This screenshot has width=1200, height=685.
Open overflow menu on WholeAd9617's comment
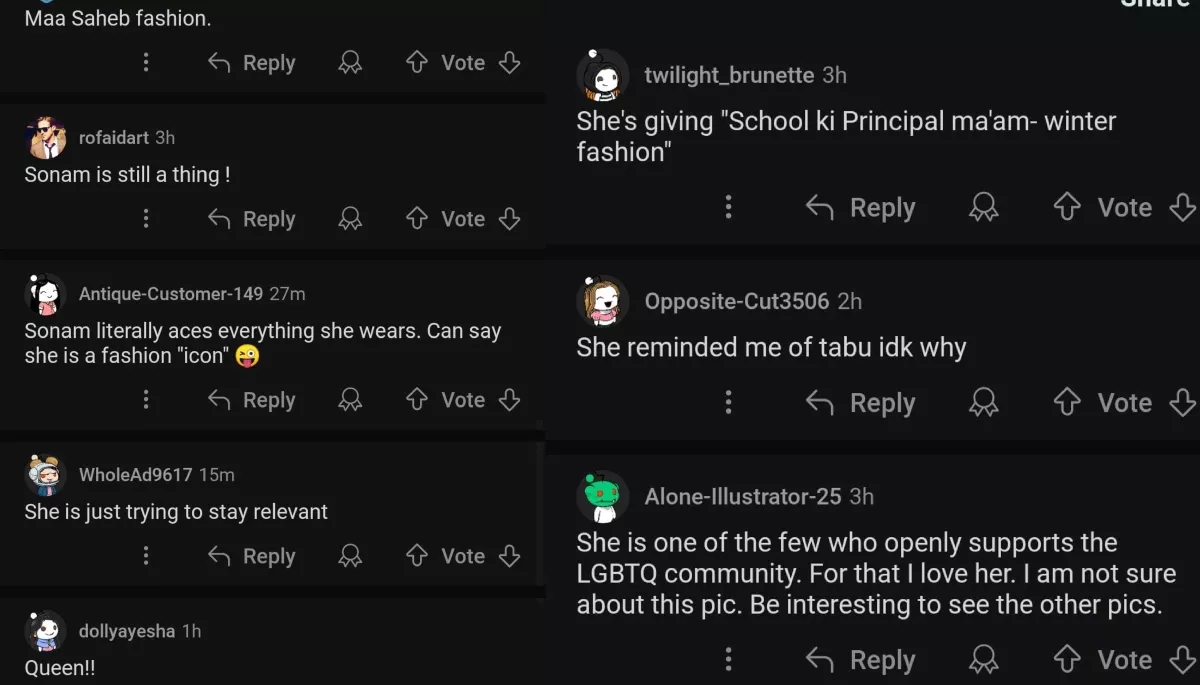(146, 556)
